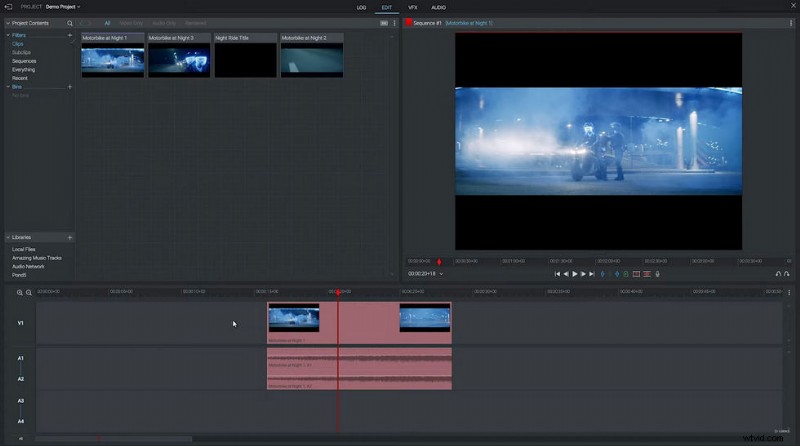800x446 pixels.
Task: Select Everything filter in sidebar
Action: pyautogui.click(x=23, y=70)
